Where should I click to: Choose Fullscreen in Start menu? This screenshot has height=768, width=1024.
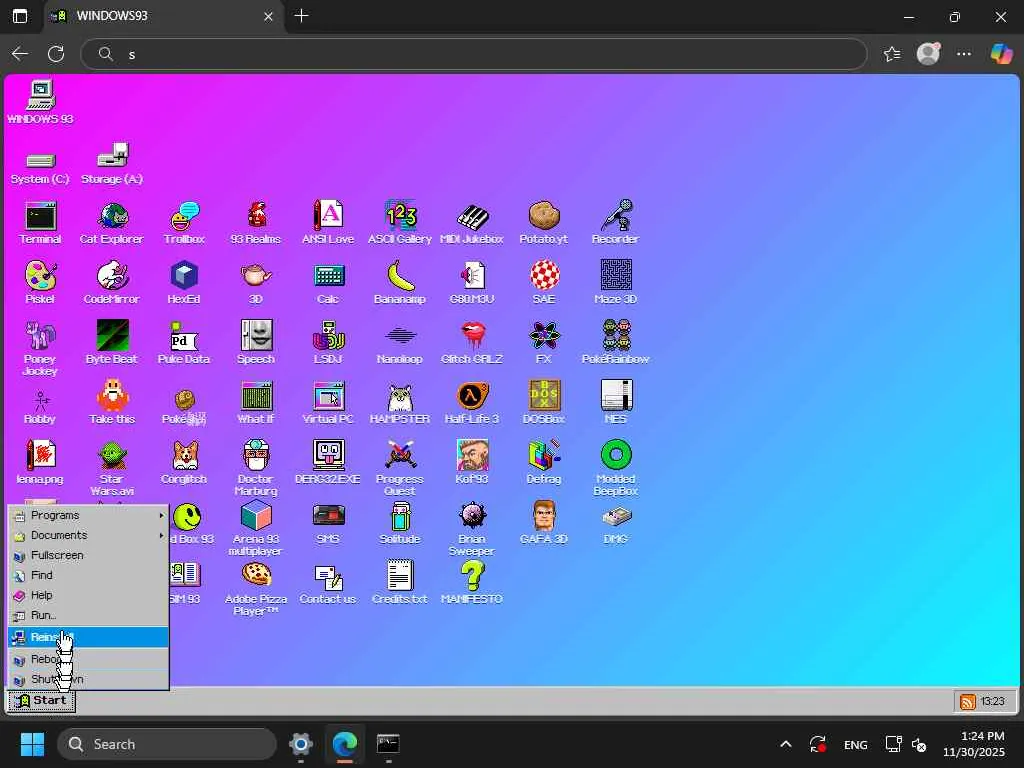click(88, 555)
